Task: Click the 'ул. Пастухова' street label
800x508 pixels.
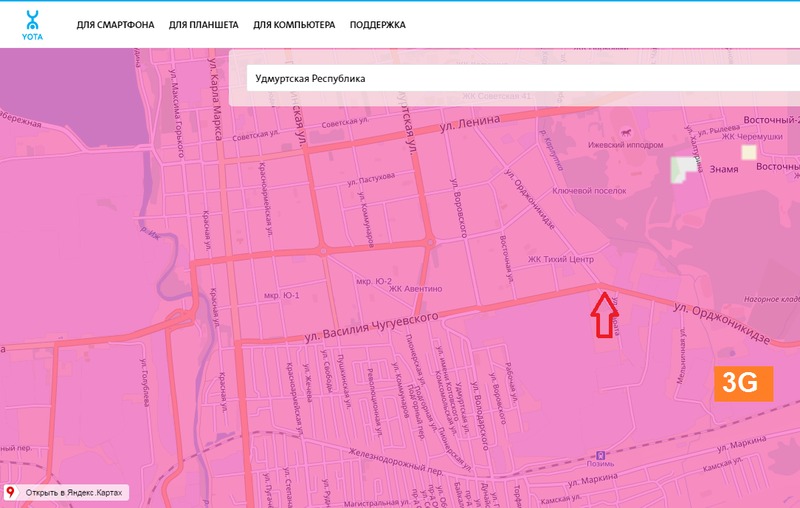Action: [371, 179]
